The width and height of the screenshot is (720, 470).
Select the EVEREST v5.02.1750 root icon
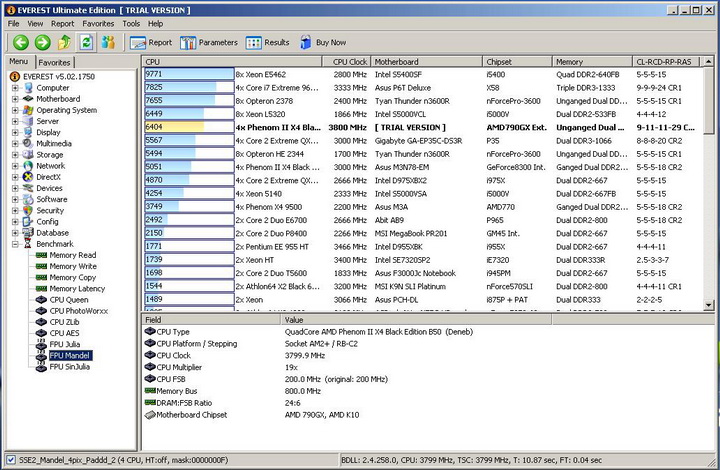(15, 77)
